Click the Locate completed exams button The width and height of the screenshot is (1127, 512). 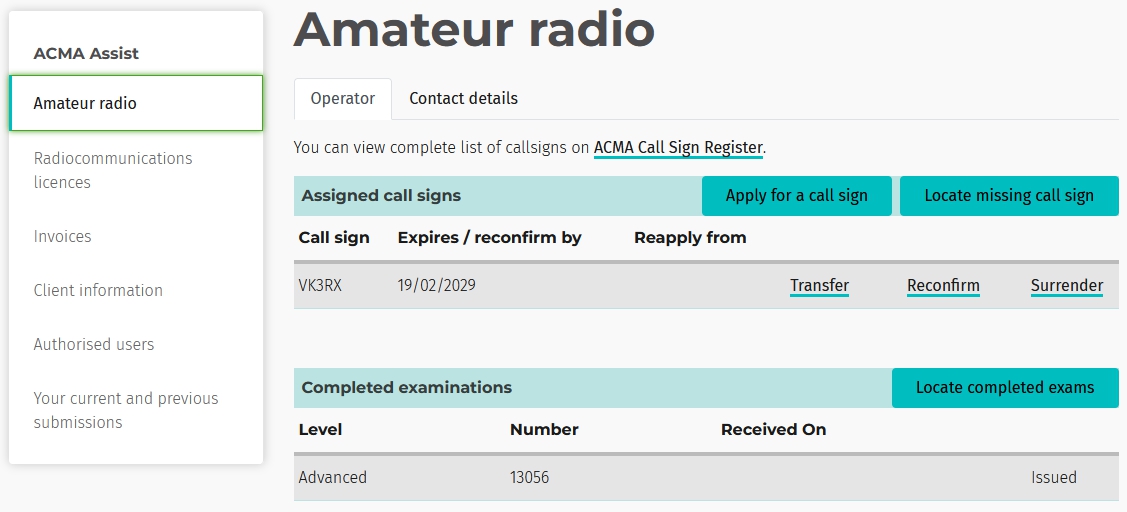click(x=1004, y=388)
